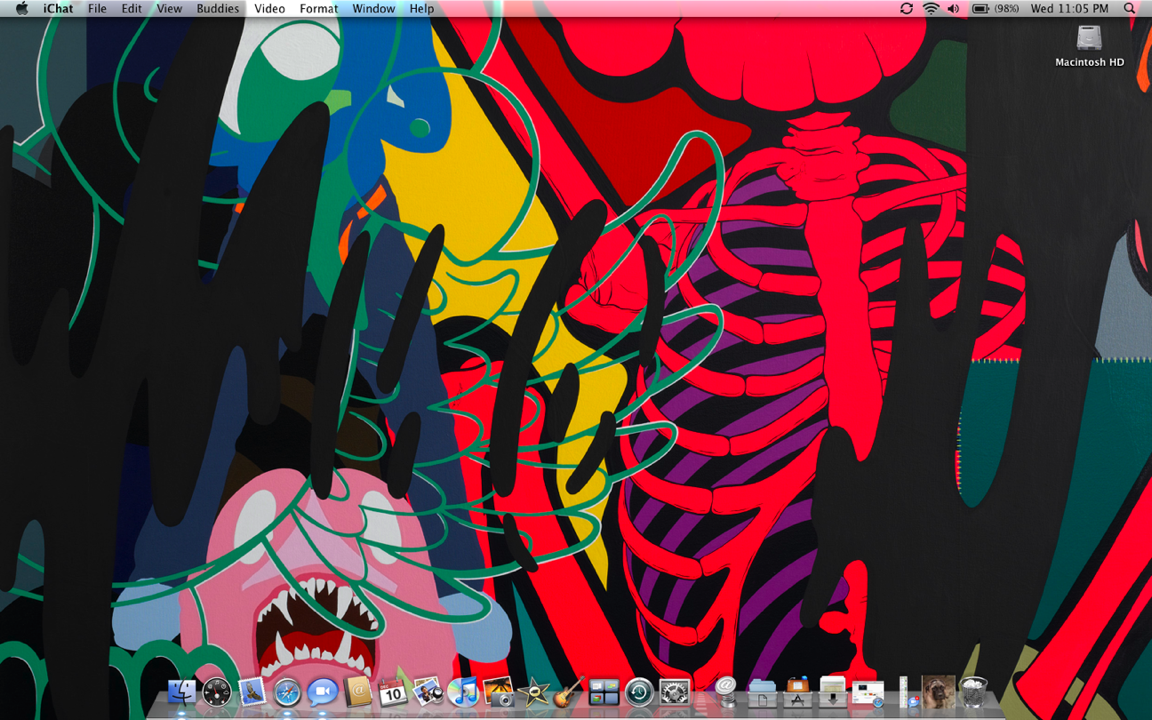Launch Preview from the Dock
Screen dimensions: 1152x720
[x=428, y=692]
